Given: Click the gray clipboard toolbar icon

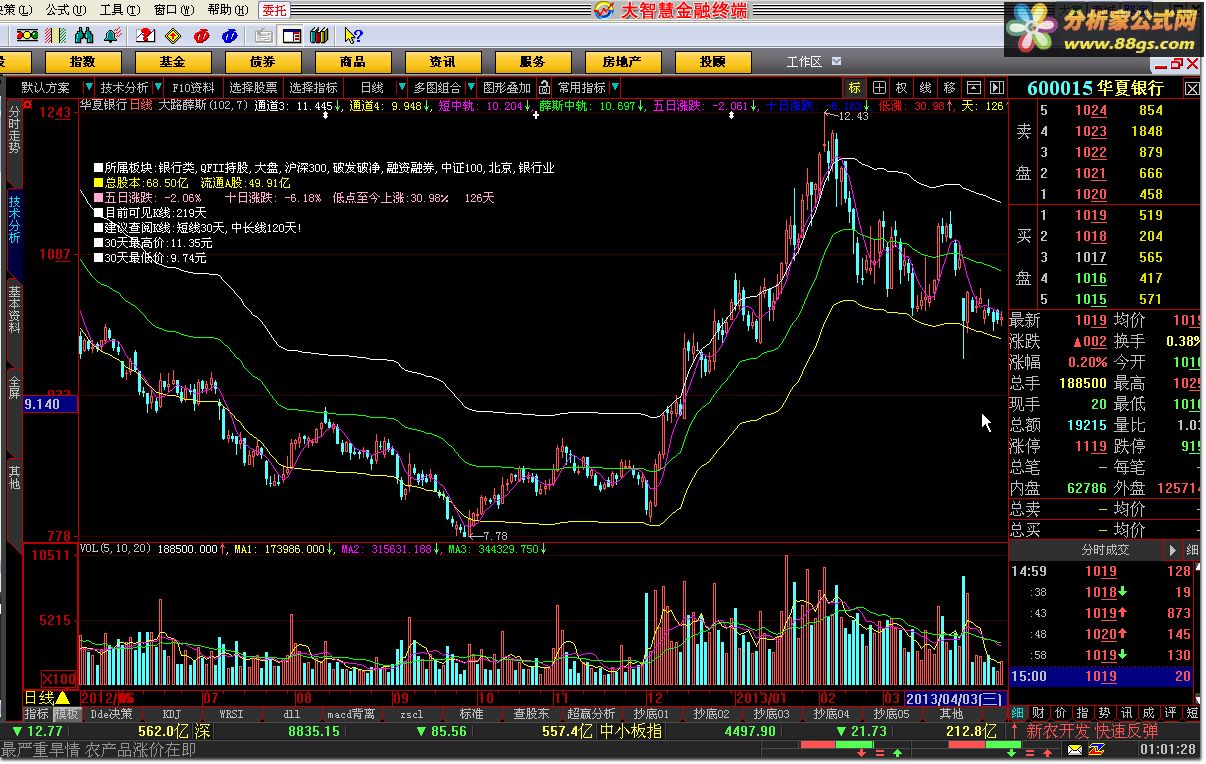Looking at the screenshot, I should [x=264, y=36].
